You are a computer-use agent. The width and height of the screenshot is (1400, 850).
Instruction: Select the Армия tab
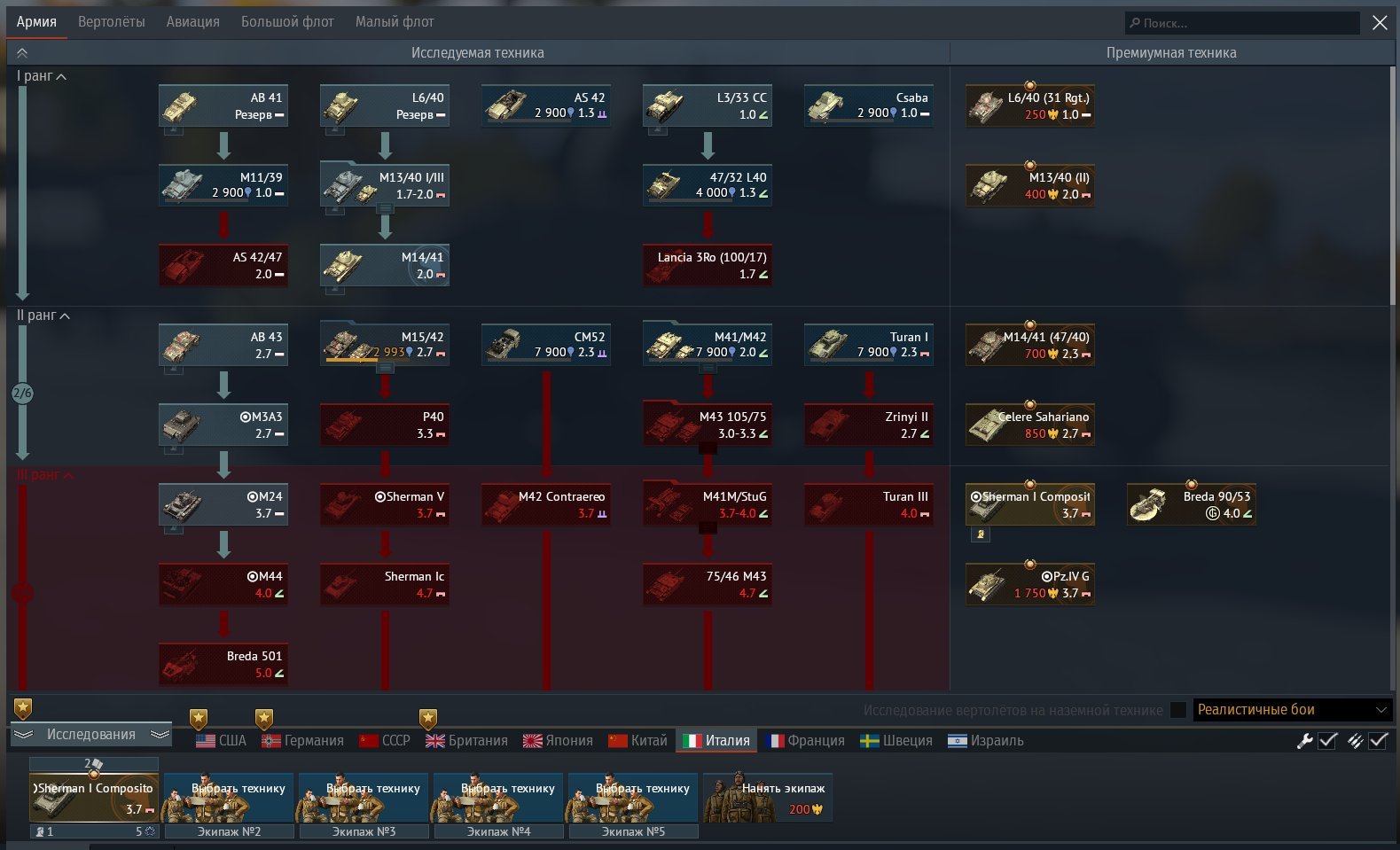(36, 22)
